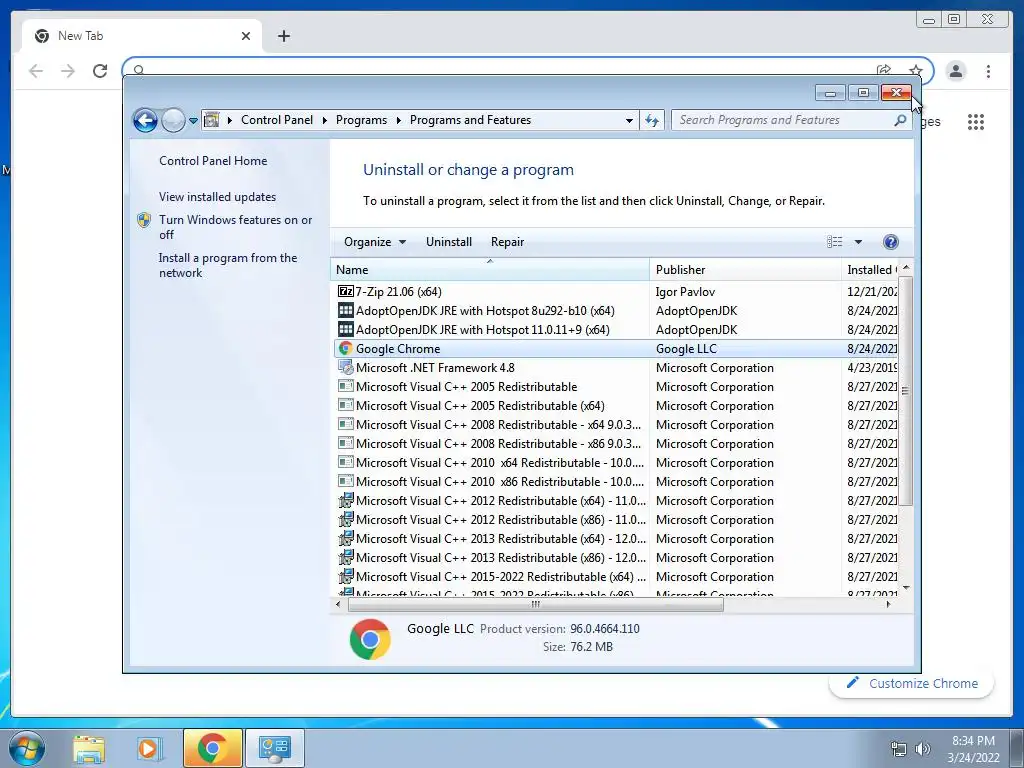
Task: Select Programs in breadcrumb path
Action: click(361, 120)
